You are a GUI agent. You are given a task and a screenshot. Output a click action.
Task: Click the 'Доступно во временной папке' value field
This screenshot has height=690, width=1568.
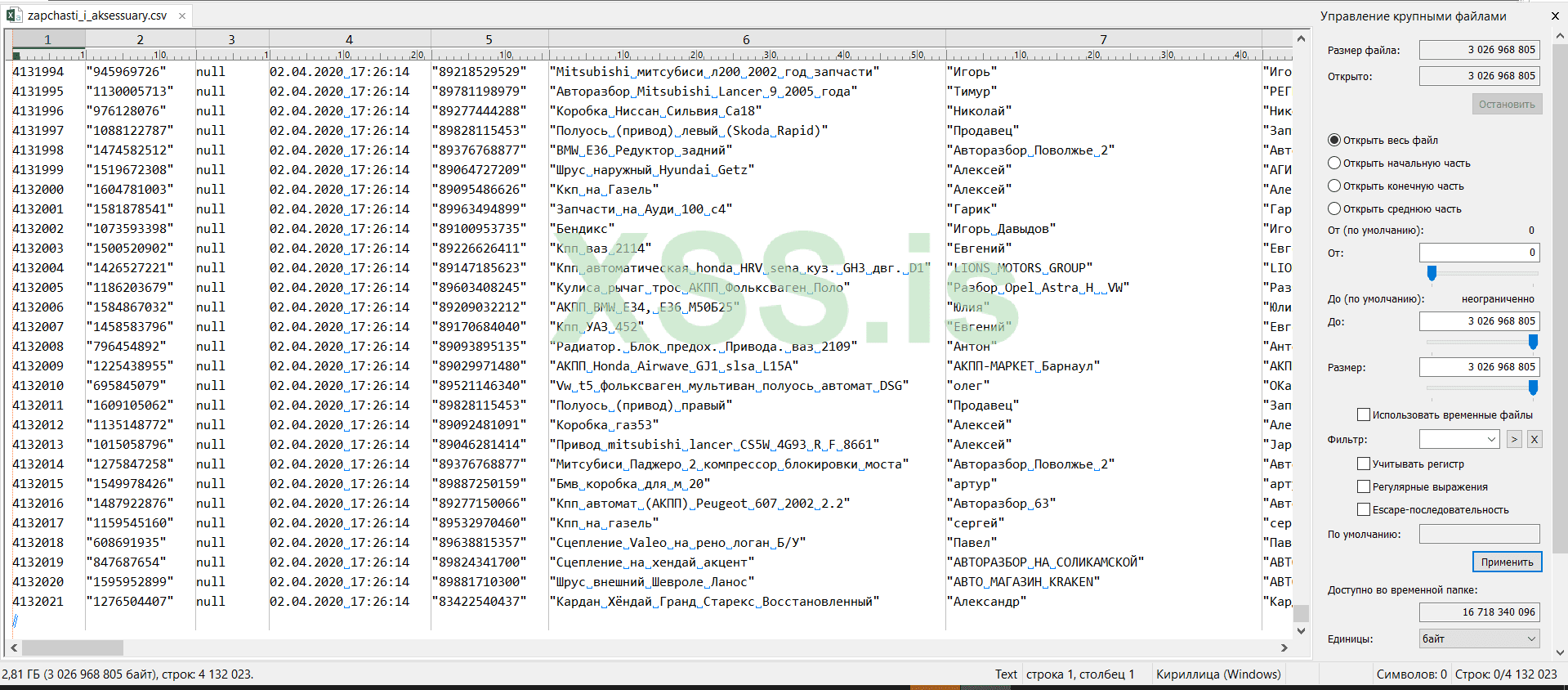pos(1479,612)
